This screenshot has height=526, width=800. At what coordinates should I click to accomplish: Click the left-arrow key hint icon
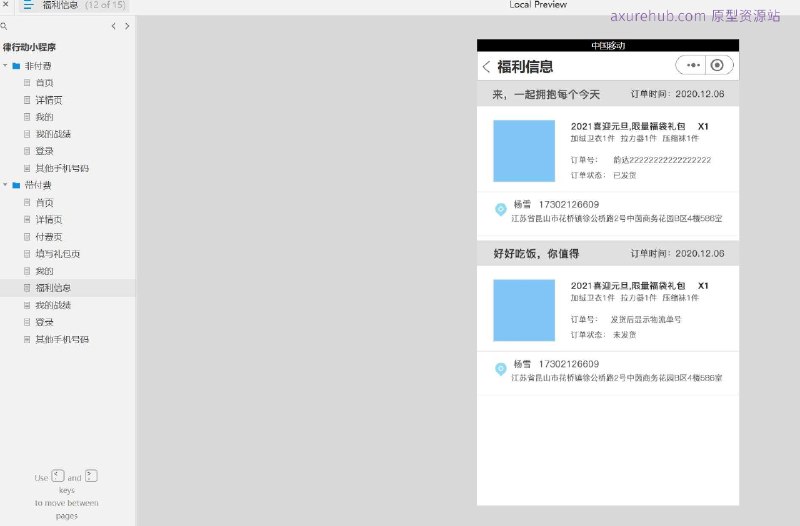[x=58, y=476]
